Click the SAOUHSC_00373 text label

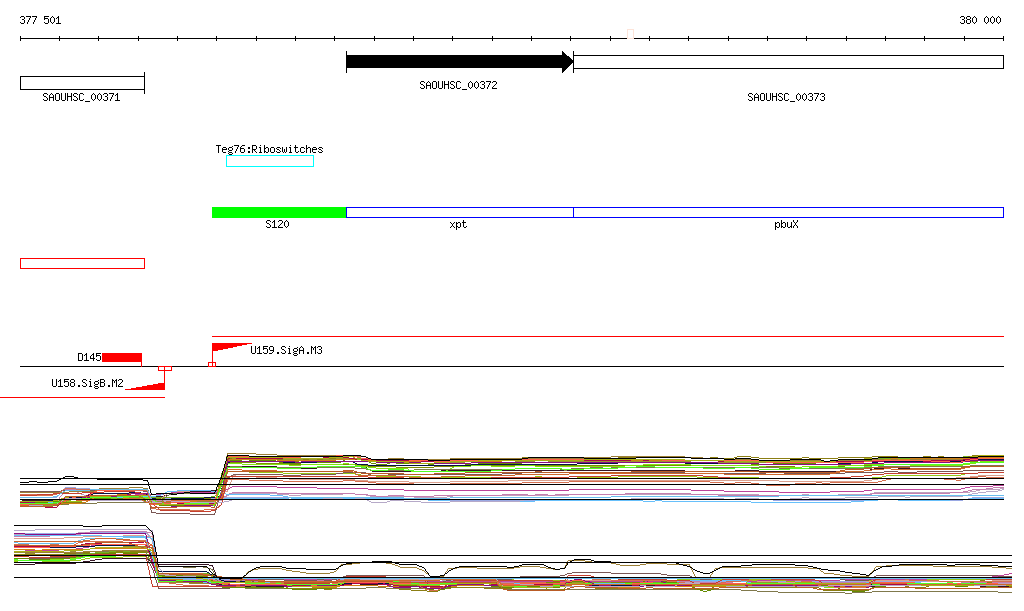[786, 97]
